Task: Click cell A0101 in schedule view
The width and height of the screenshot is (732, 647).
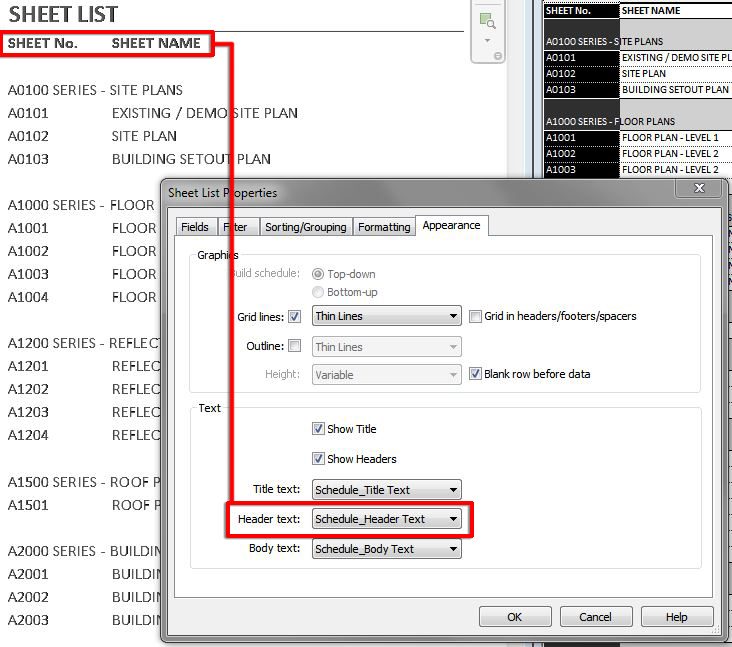Action: click(x=582, y=58)
